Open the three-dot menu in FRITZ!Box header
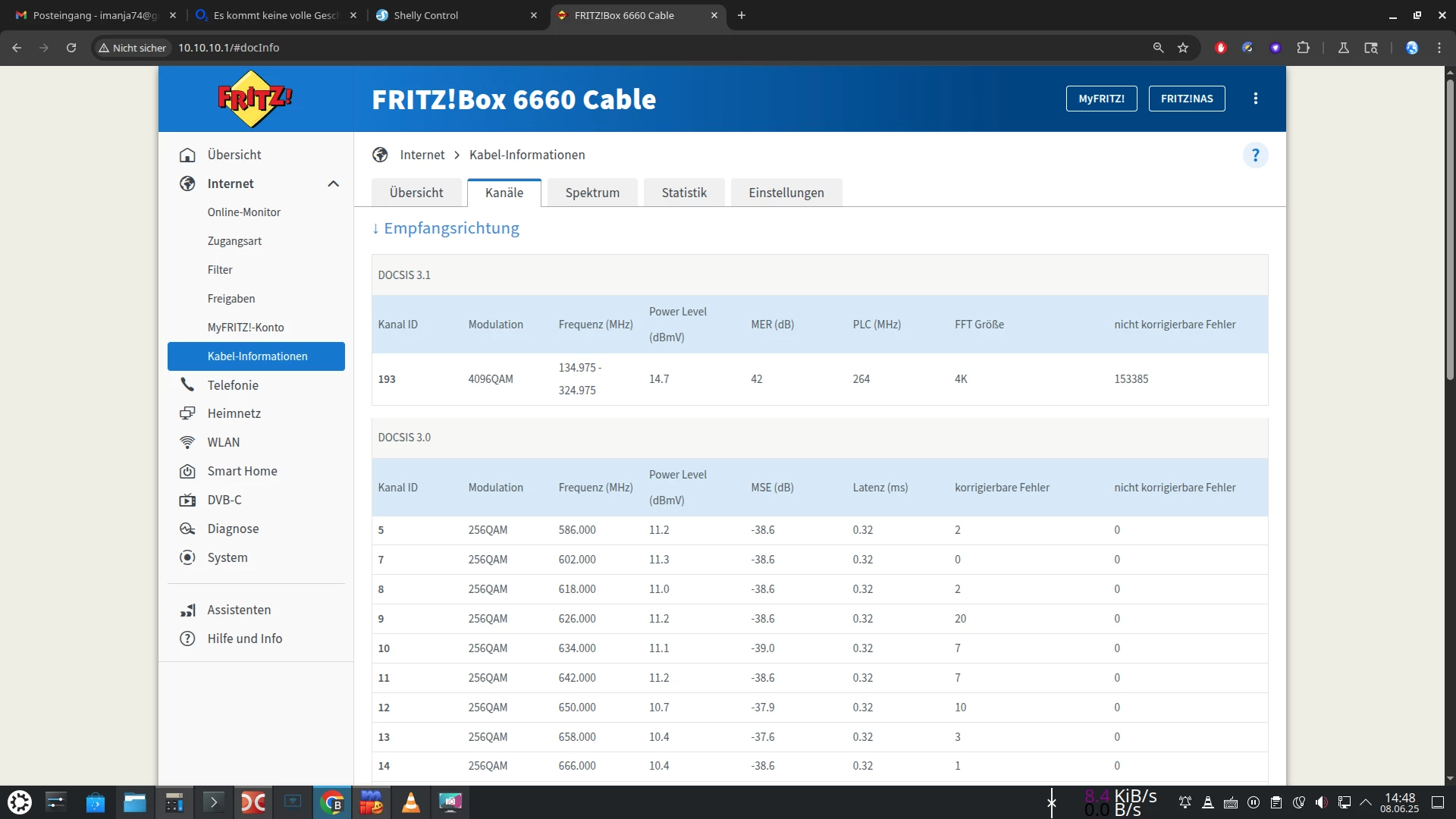 click(1255, 99)
